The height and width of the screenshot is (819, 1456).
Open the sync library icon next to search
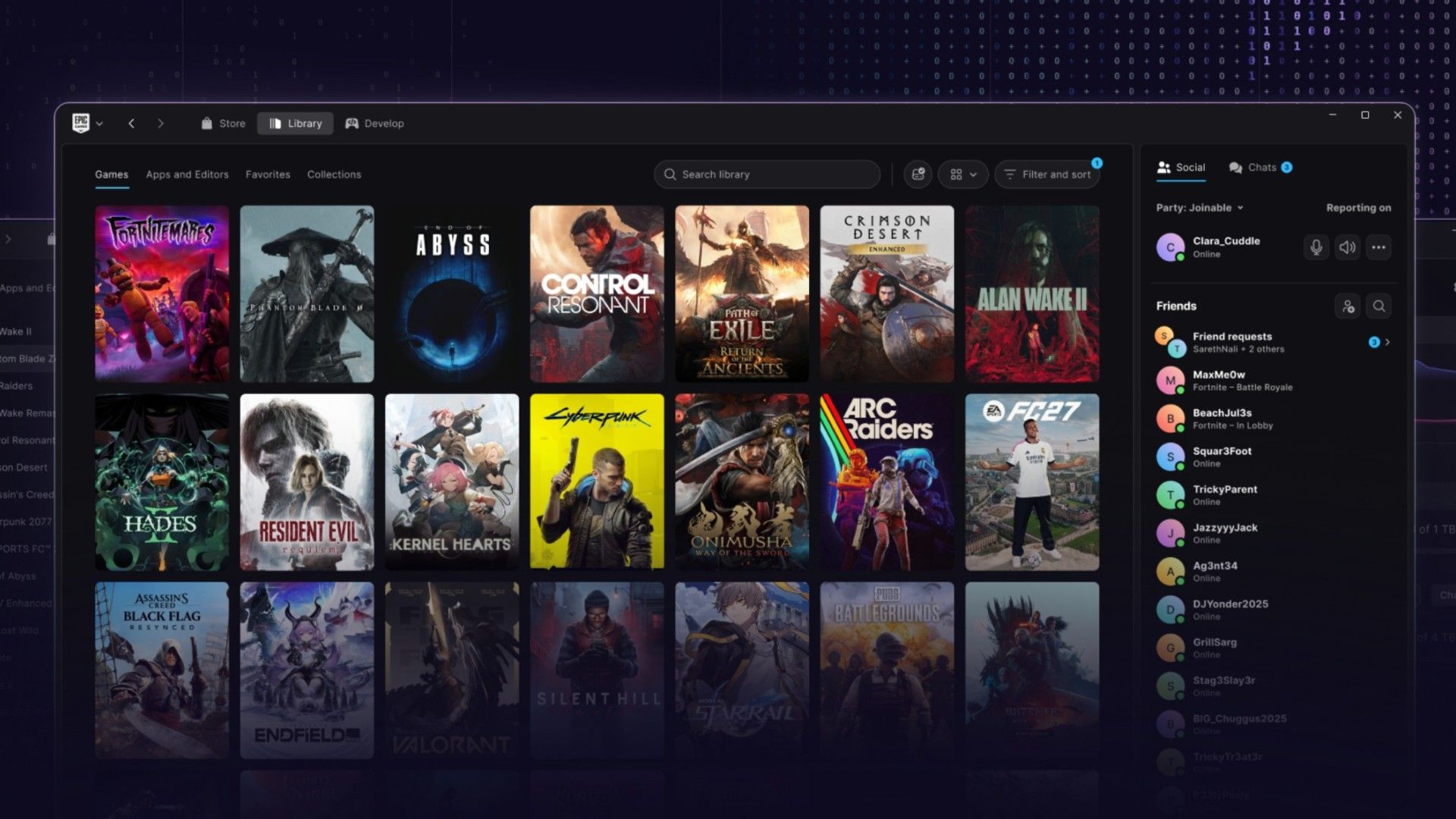[918, 174]
